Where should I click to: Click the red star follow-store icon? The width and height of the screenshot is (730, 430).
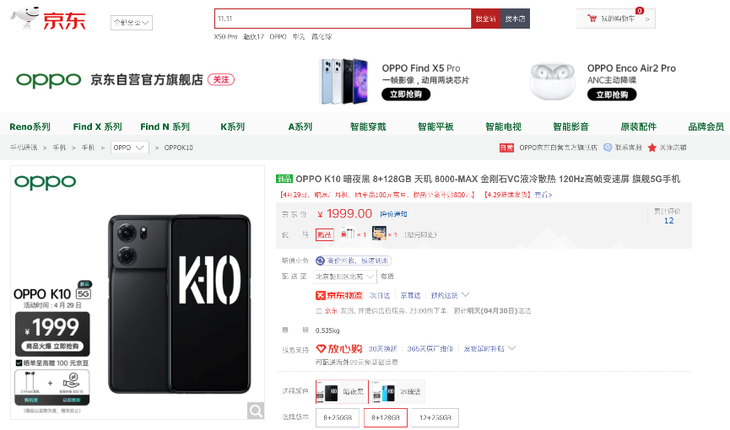652,148
